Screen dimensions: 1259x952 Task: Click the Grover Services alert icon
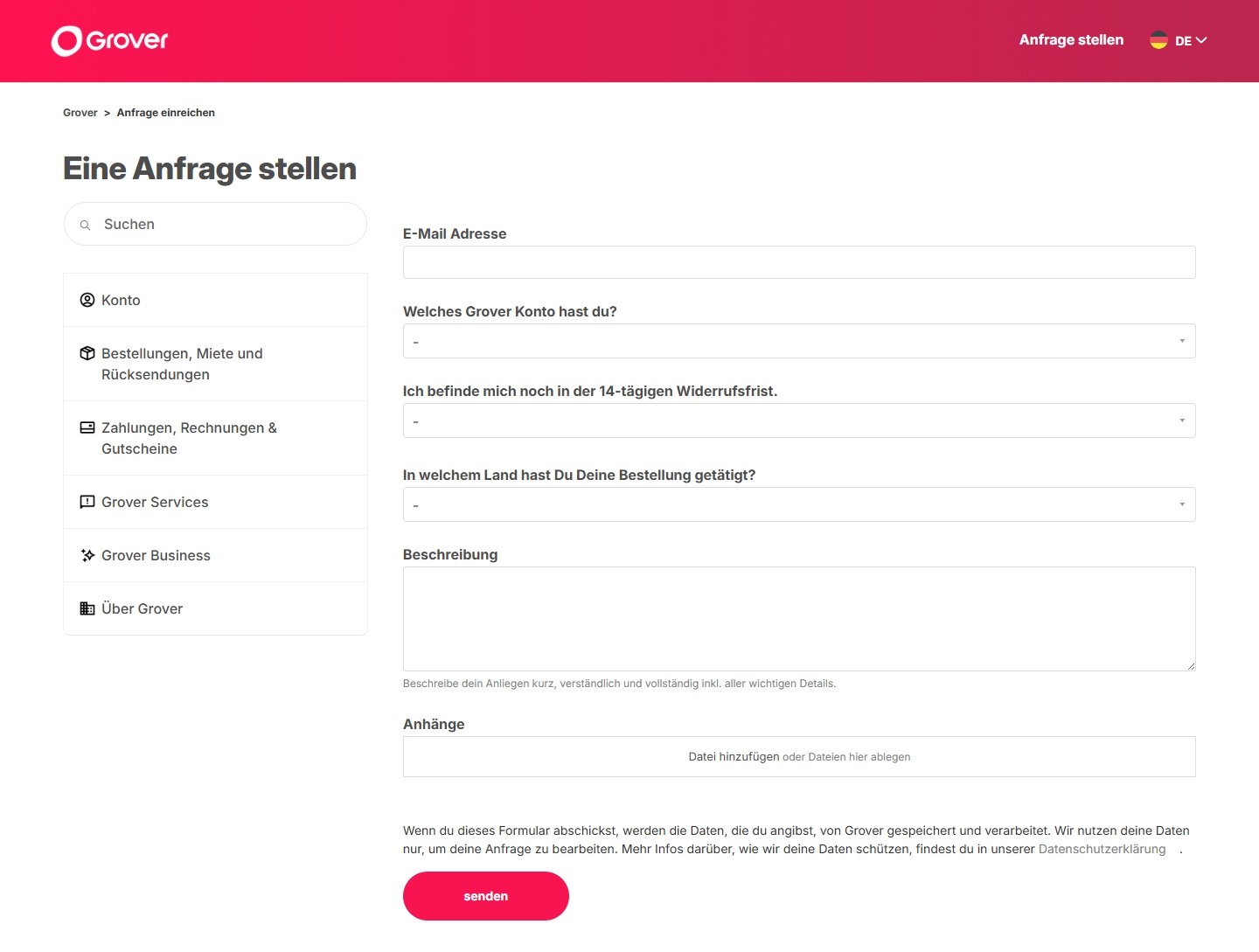pyautogui.click(x=87, y=502)
